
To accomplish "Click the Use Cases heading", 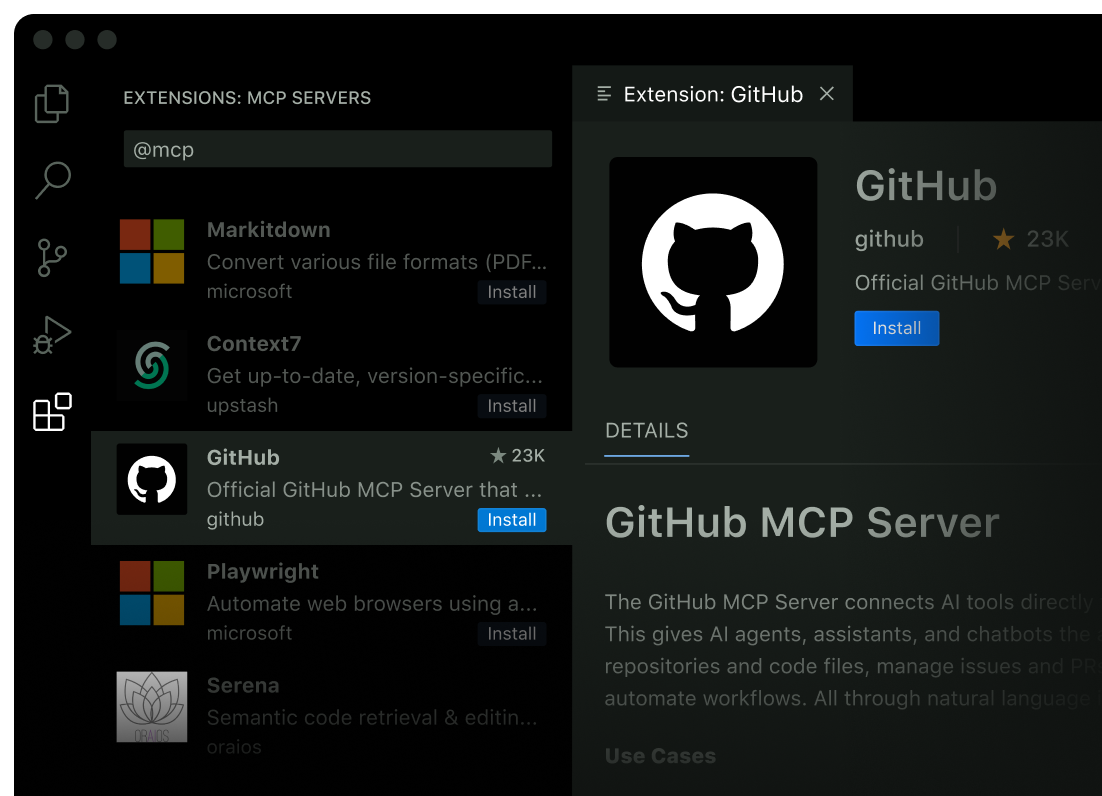I will click(660, 756).
